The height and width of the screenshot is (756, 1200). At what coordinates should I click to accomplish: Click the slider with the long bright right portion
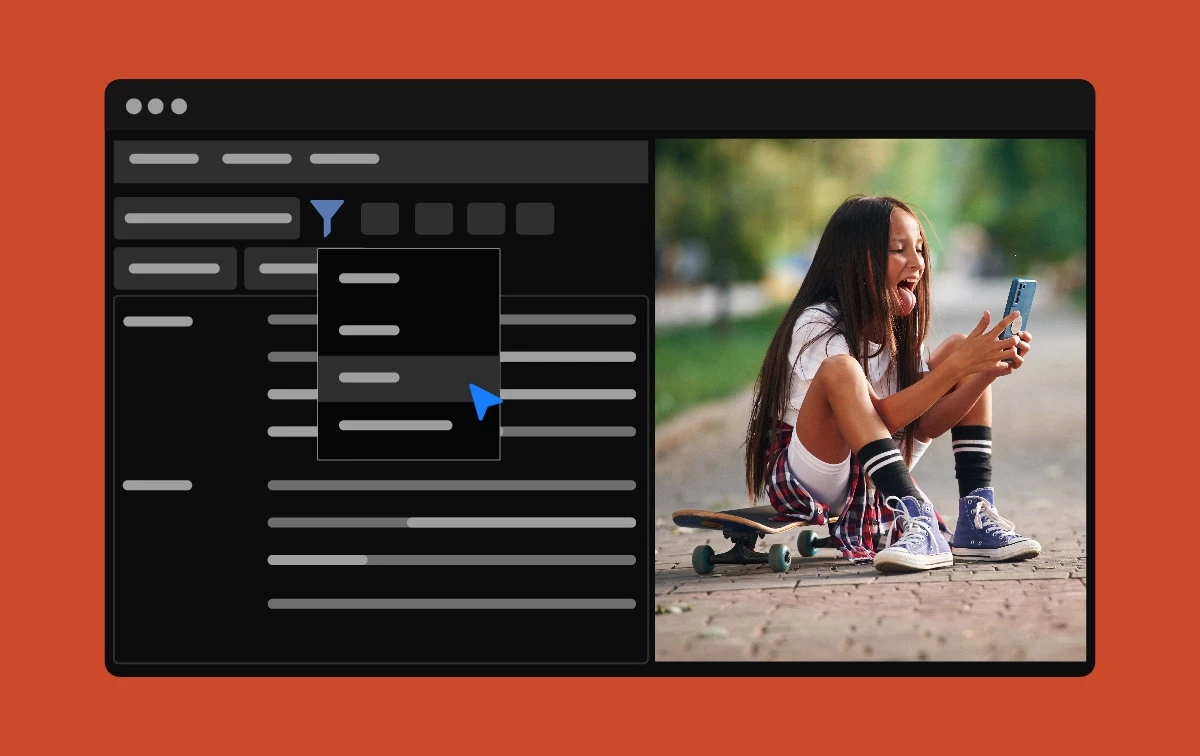(x=452, y=522)
